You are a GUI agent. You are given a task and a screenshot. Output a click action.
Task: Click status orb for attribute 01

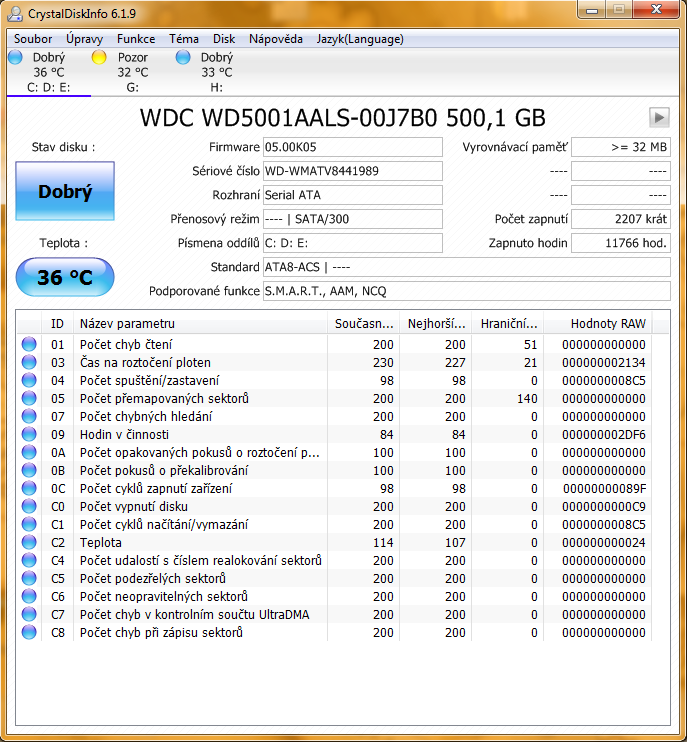tap(29, 344)
